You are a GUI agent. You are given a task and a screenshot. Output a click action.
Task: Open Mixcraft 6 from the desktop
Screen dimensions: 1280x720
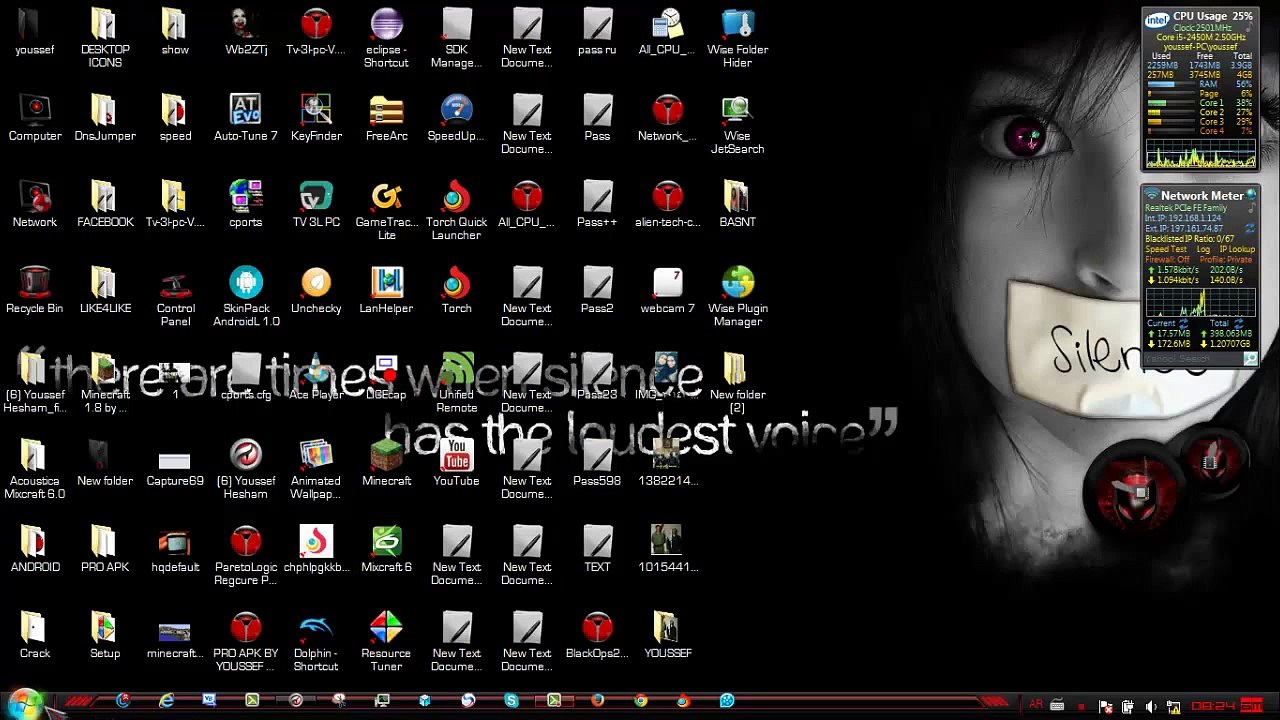pyautogui.click(x=386, y=543)
